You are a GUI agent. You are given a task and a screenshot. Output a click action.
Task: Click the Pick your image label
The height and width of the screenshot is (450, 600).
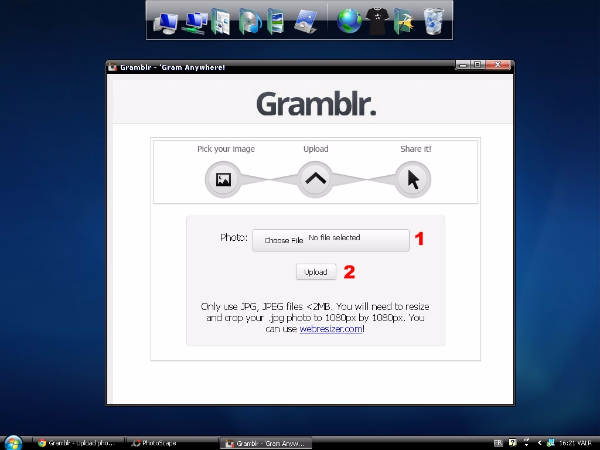226,149
